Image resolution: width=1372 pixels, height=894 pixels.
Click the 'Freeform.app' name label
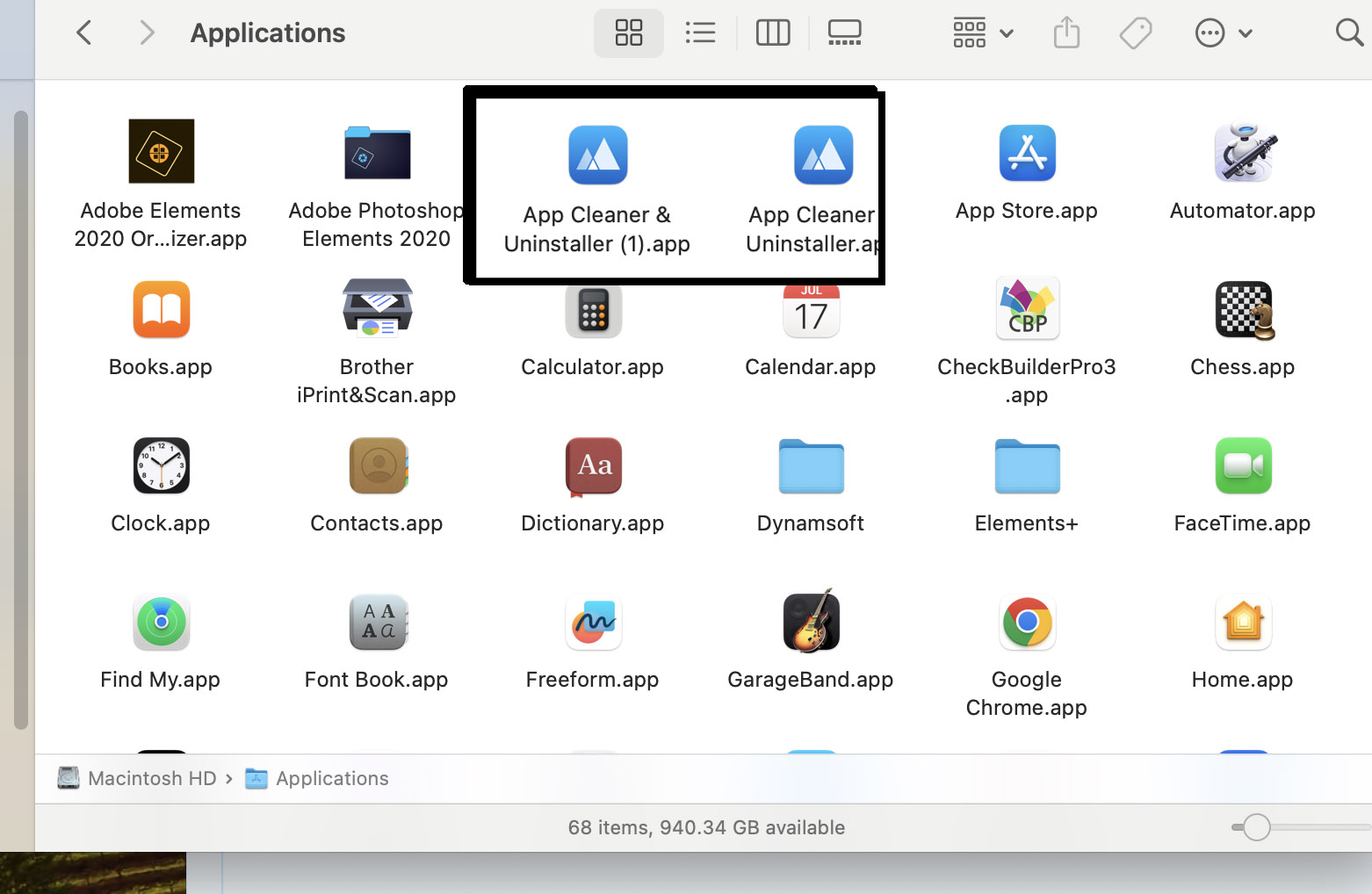tap(592, 680)
